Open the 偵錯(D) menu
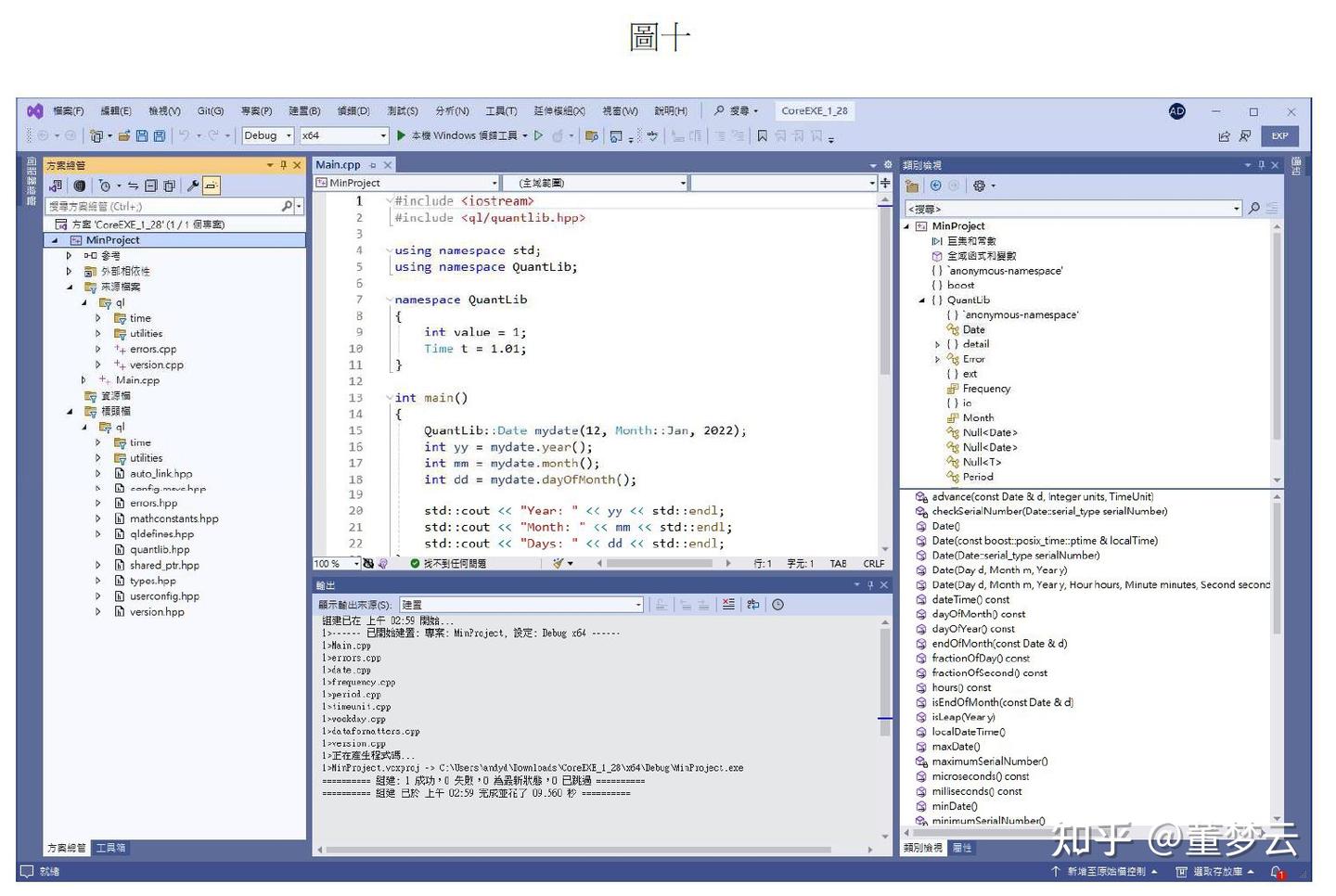Image resolution: width=1336 pixels, height=896 pixels. 353,110
